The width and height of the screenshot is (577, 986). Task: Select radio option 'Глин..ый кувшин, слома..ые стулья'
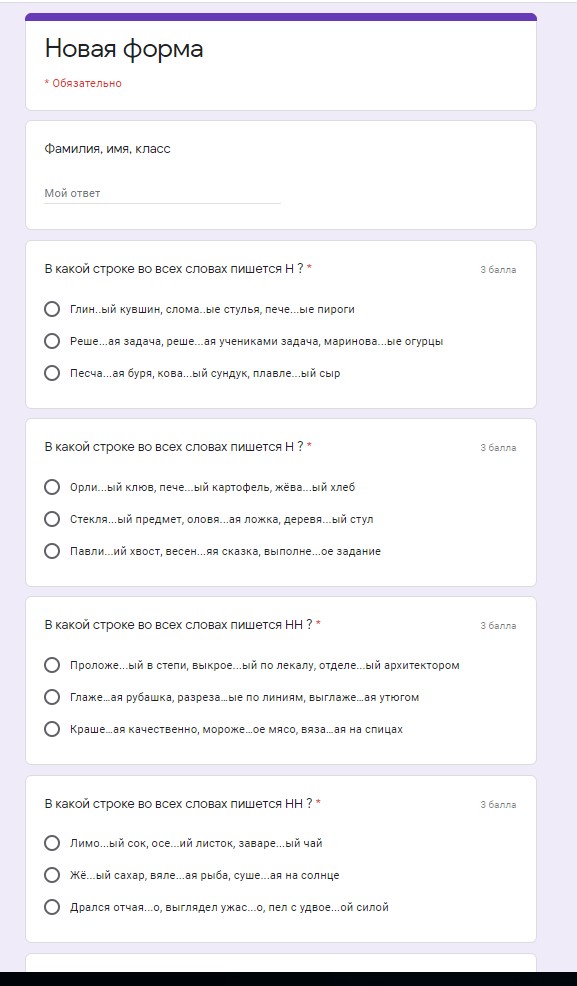click(x=52, y=309)
